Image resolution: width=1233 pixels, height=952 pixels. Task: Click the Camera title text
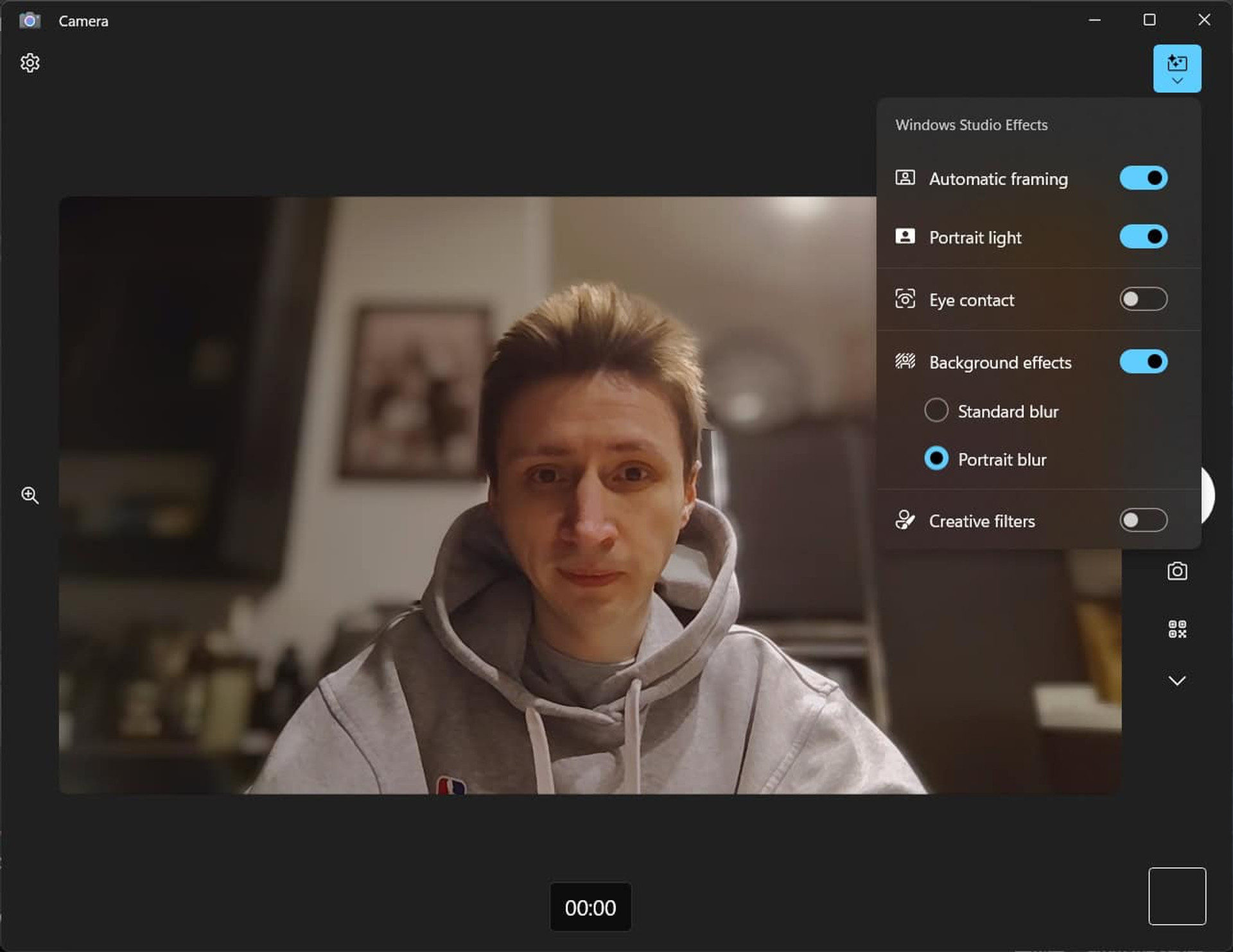pyautogui.click(x=83, y=21)
